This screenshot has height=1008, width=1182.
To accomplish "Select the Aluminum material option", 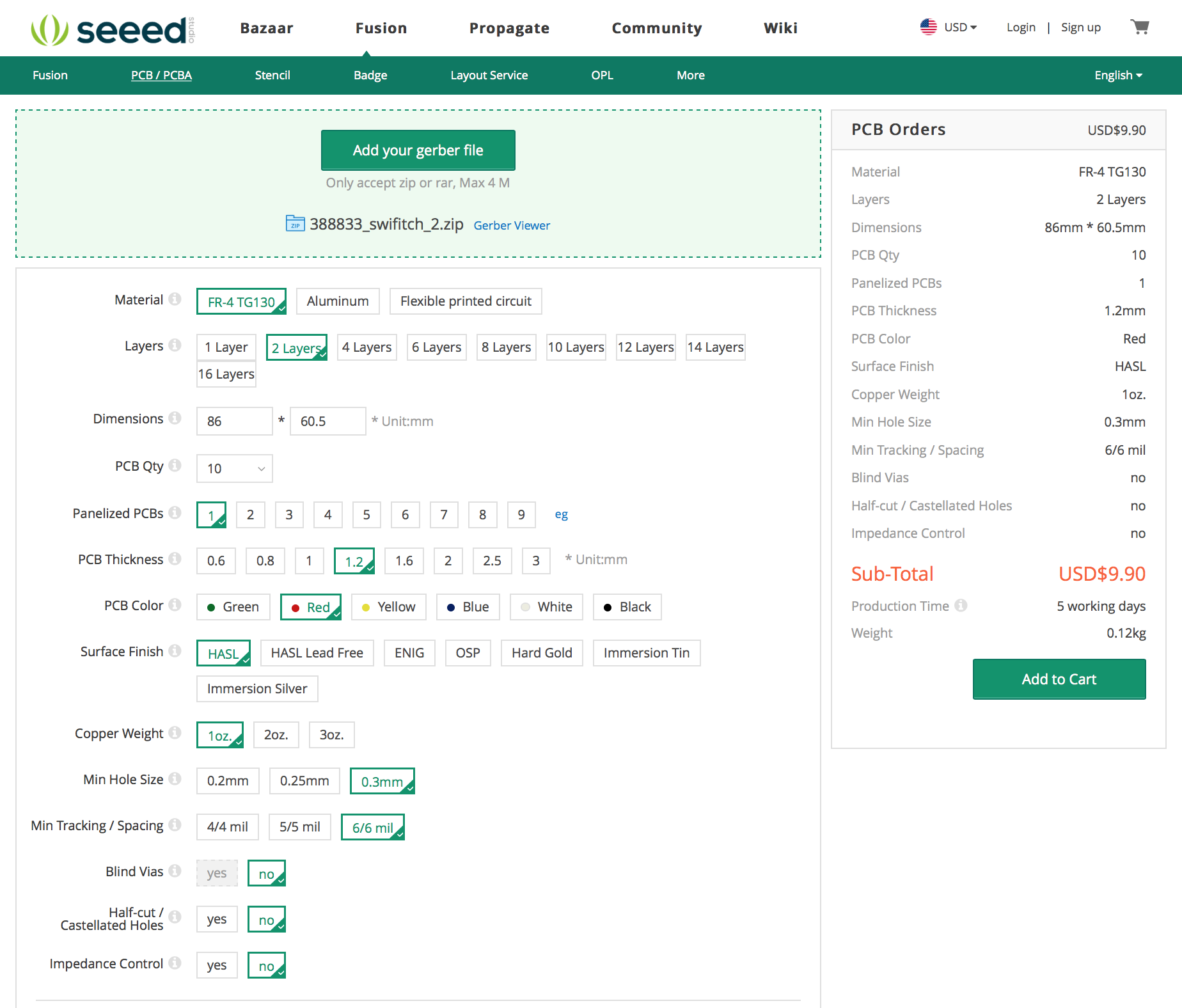I will tap(338, 301).
